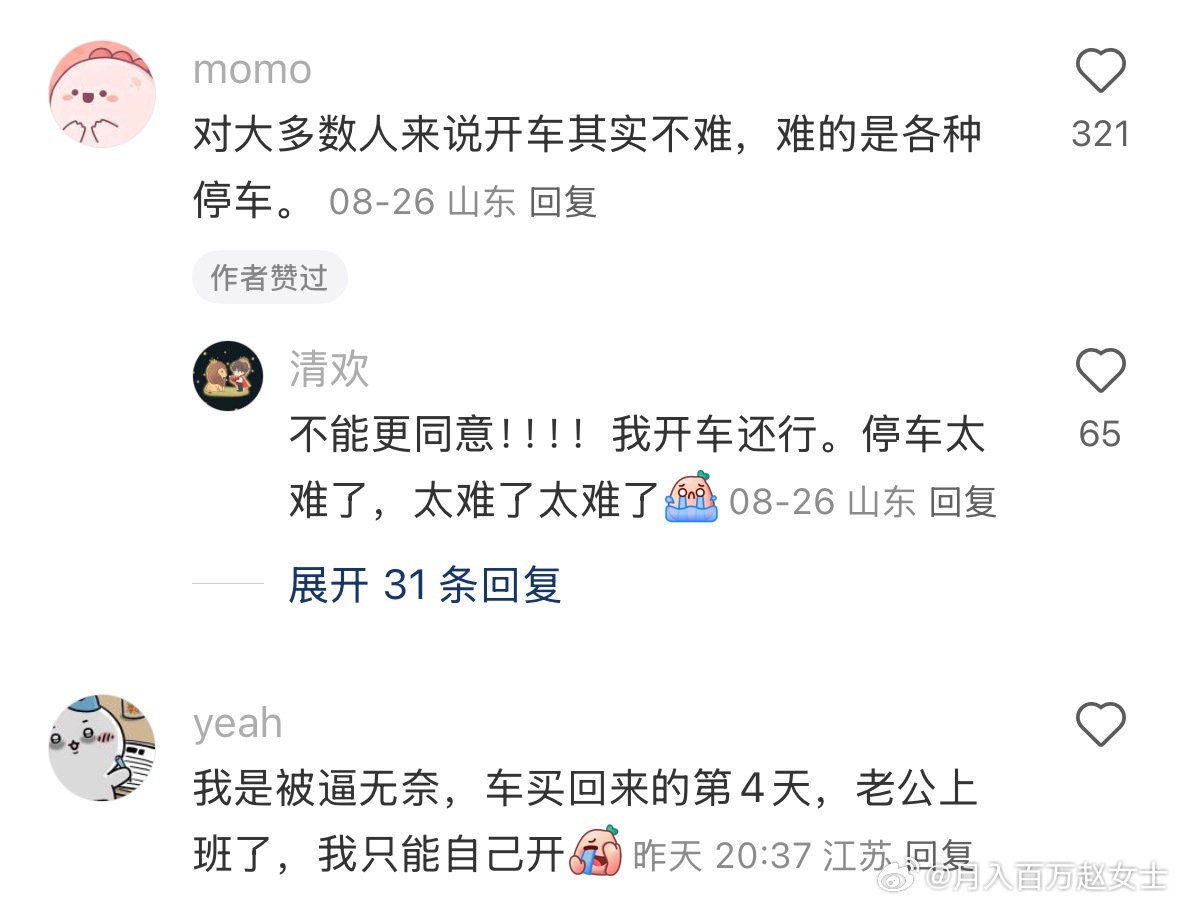Reply to momo's comment

[562, 202]
